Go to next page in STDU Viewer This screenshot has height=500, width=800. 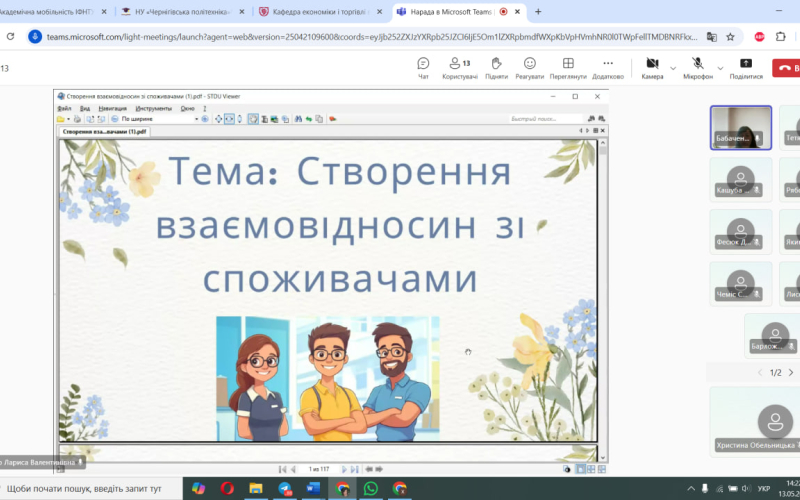tap(344, 469)
